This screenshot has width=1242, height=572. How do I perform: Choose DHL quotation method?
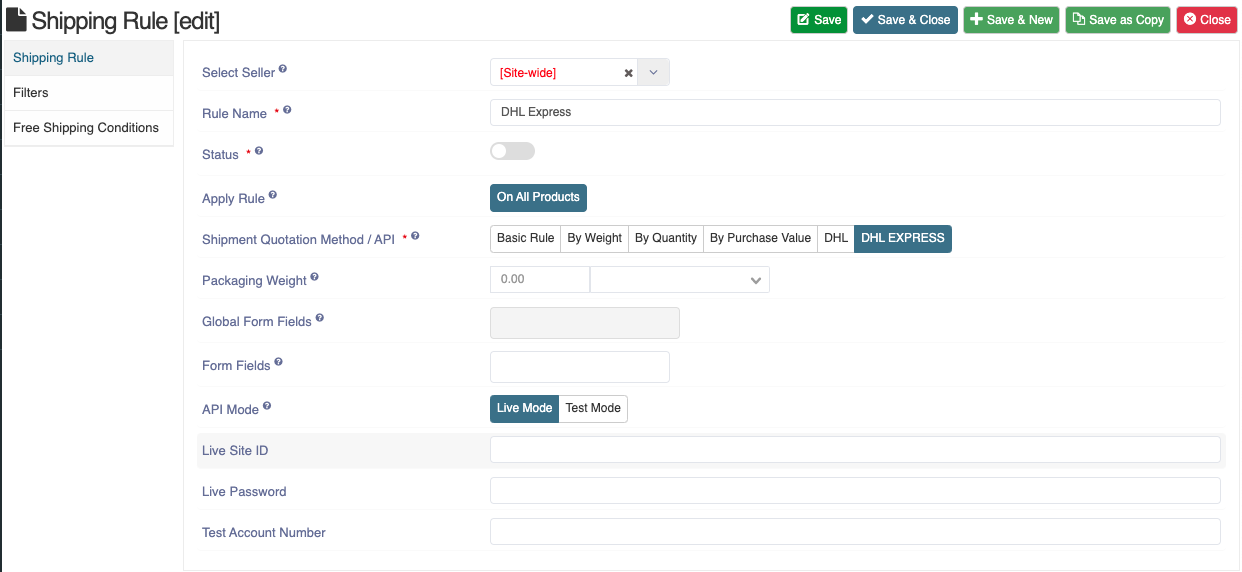836,238
